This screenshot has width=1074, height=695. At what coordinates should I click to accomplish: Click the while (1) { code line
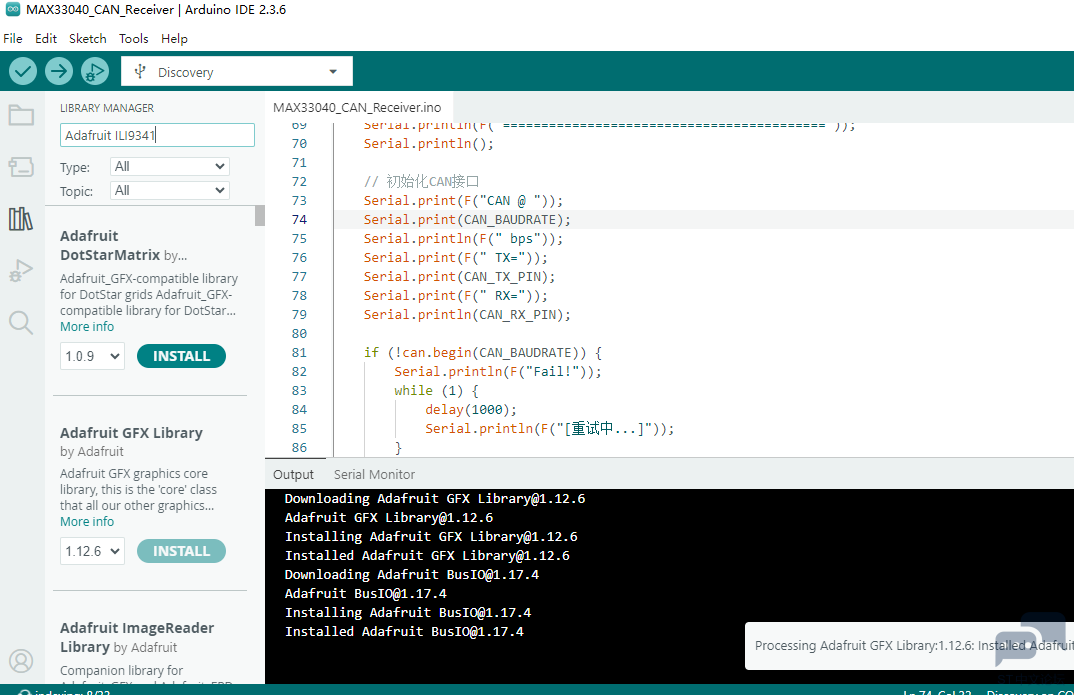[x=436, y=390]
